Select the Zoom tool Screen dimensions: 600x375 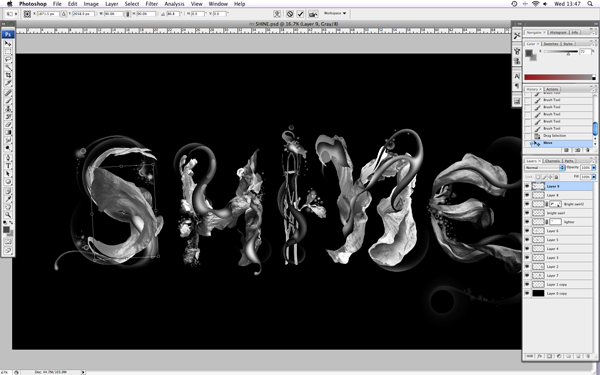8,215
